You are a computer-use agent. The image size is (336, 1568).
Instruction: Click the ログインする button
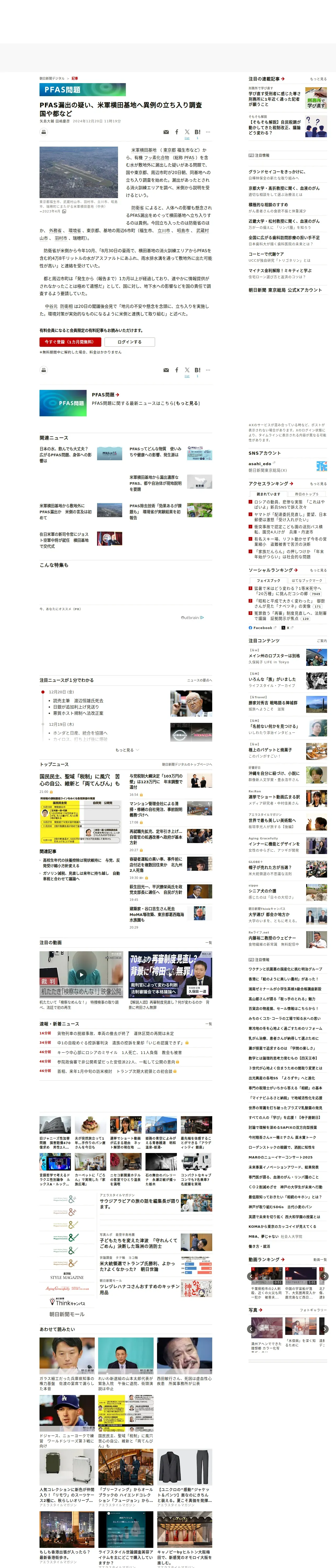coord(129,342)
